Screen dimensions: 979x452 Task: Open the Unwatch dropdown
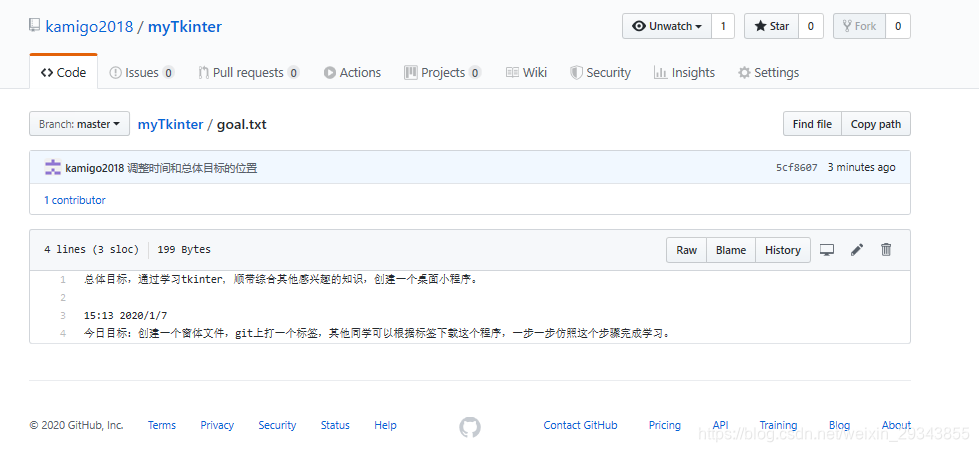point(667,26)
